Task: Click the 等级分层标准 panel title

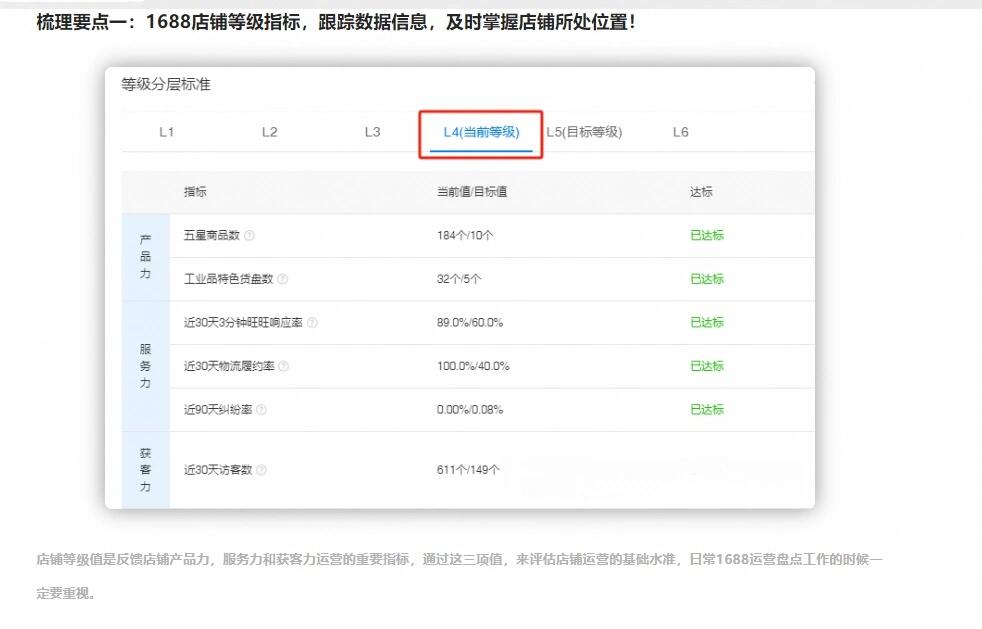Action: click(166, 85)
